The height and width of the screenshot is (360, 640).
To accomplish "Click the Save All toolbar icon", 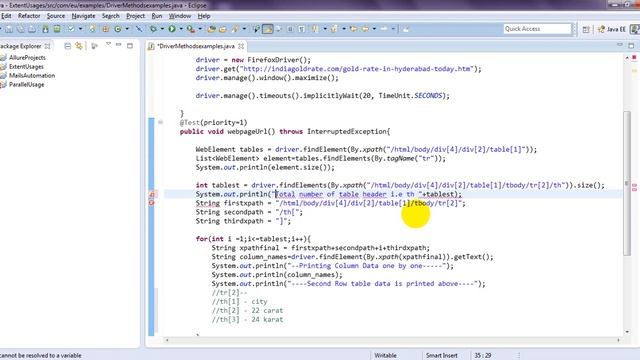I will pyautogui.click(x=20, y=29).
